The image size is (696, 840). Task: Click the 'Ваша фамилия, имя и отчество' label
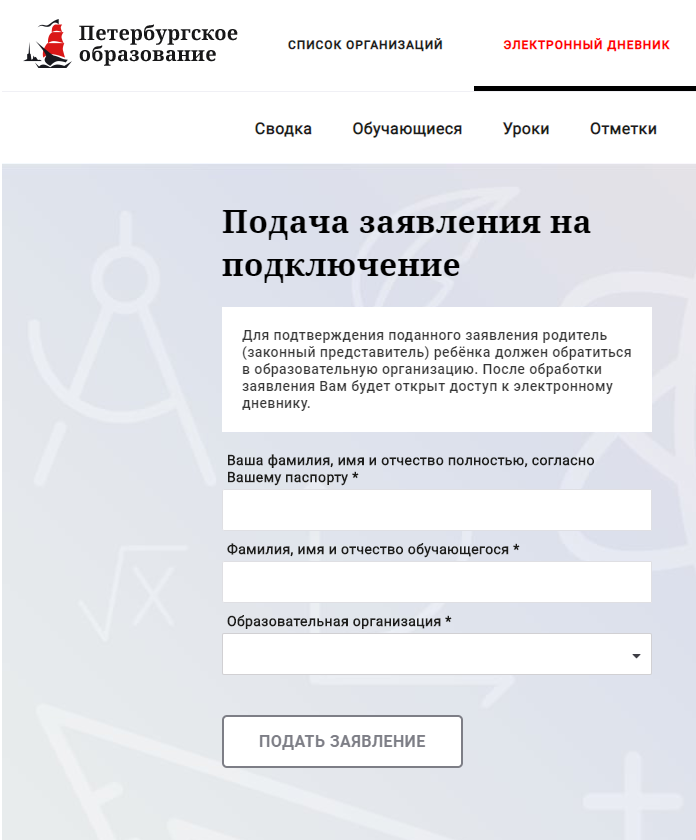click(410, 469)
